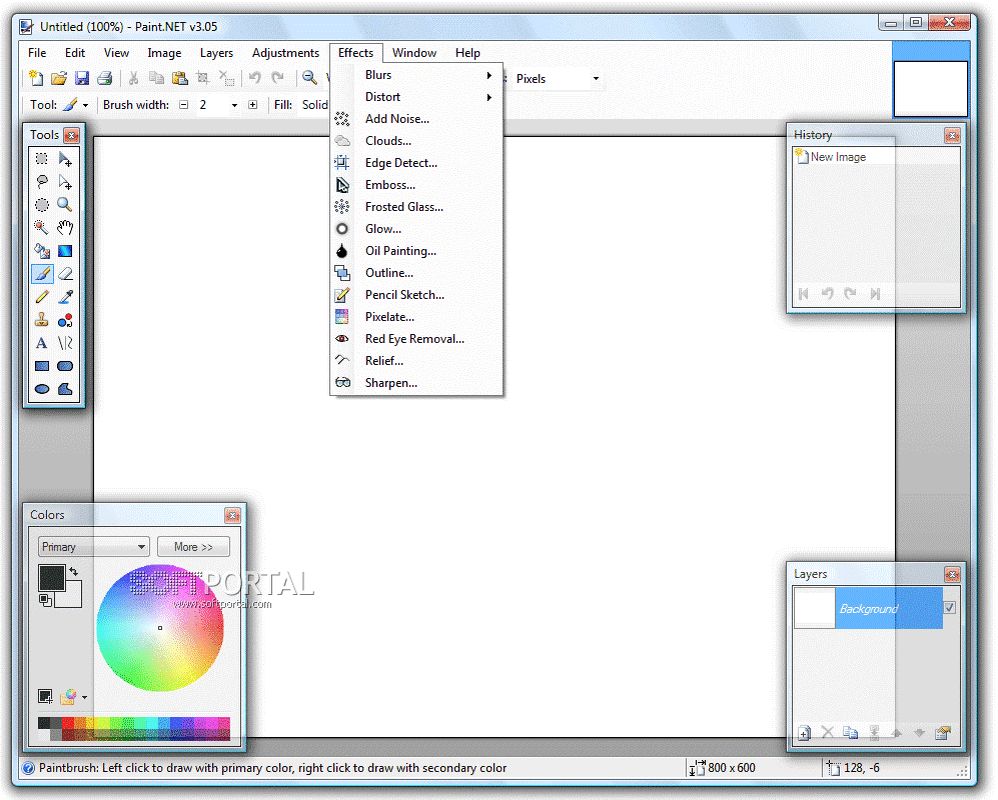Click the red swatch in color palette
The height and width of the screenshot is (800, 998).
(x=67, y=723)
